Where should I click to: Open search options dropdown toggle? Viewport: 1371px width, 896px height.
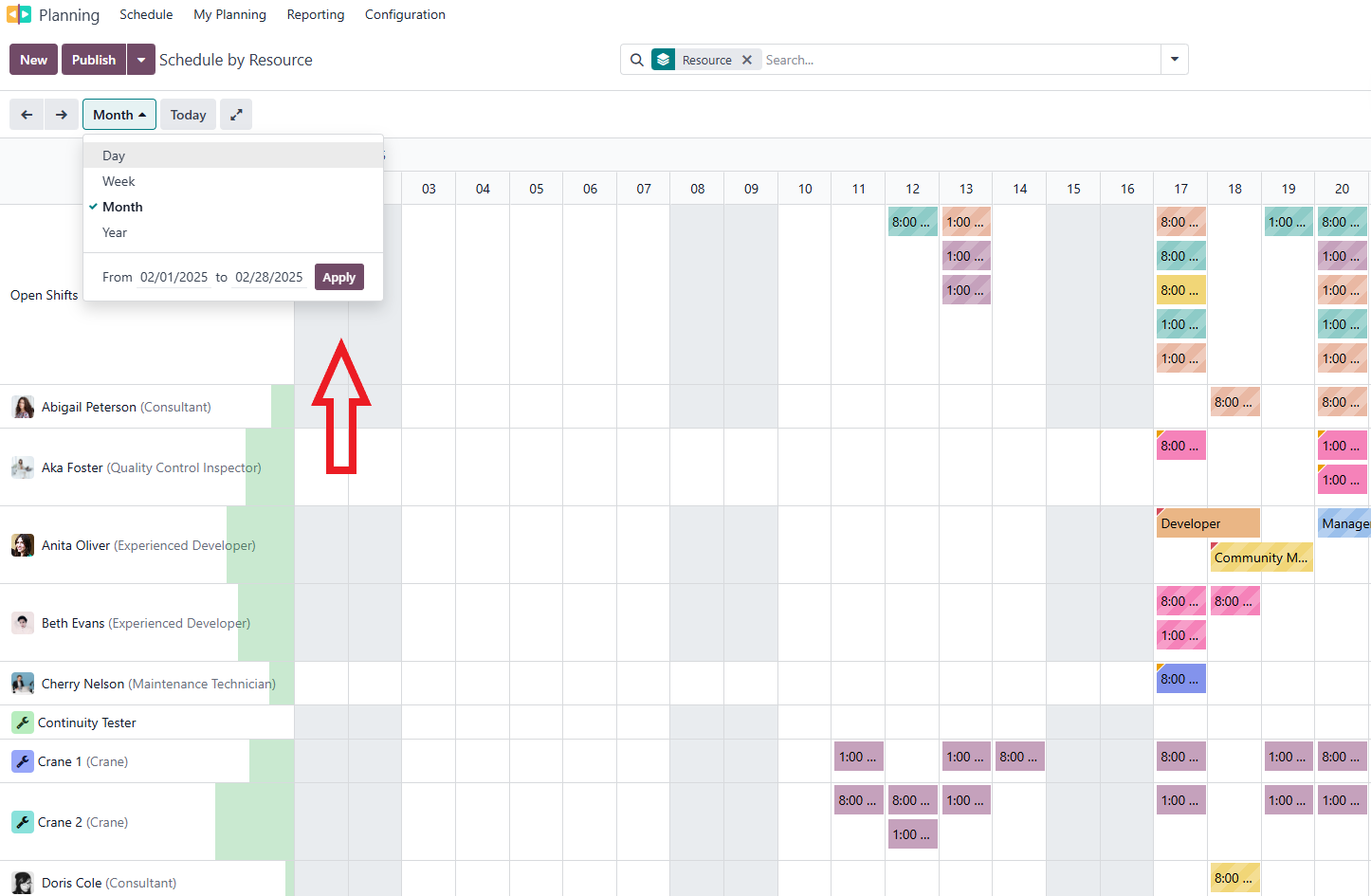(x=1175, y=60)
